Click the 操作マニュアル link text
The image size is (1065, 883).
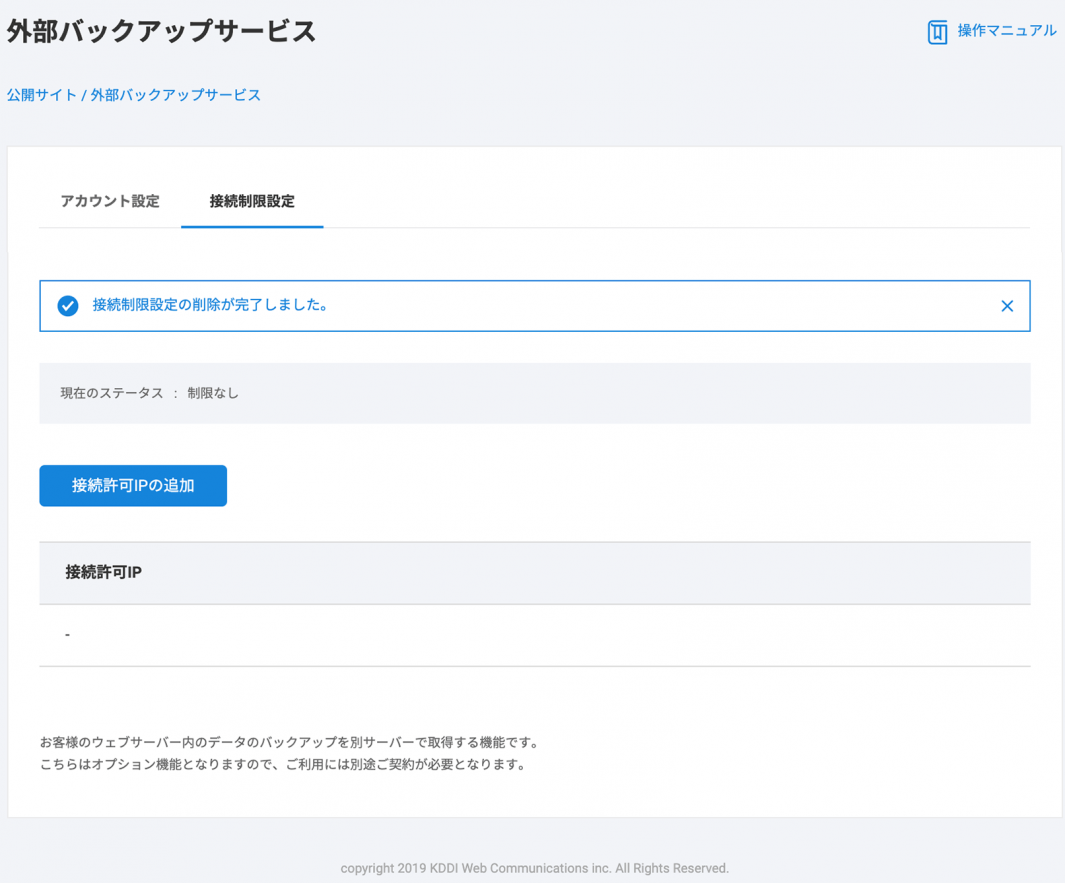[x=1006, y=31]
